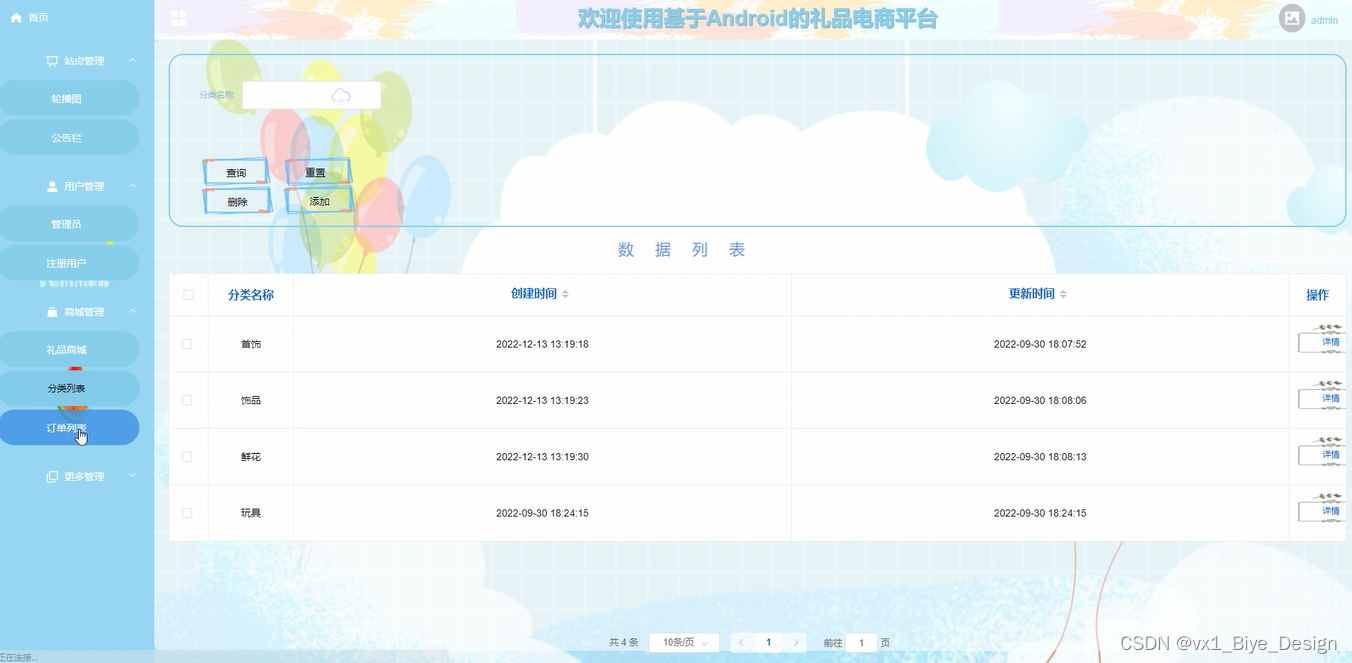1352x663 pixels.
Task: Click the 创建时间 column header text
Action: point(534,294)
